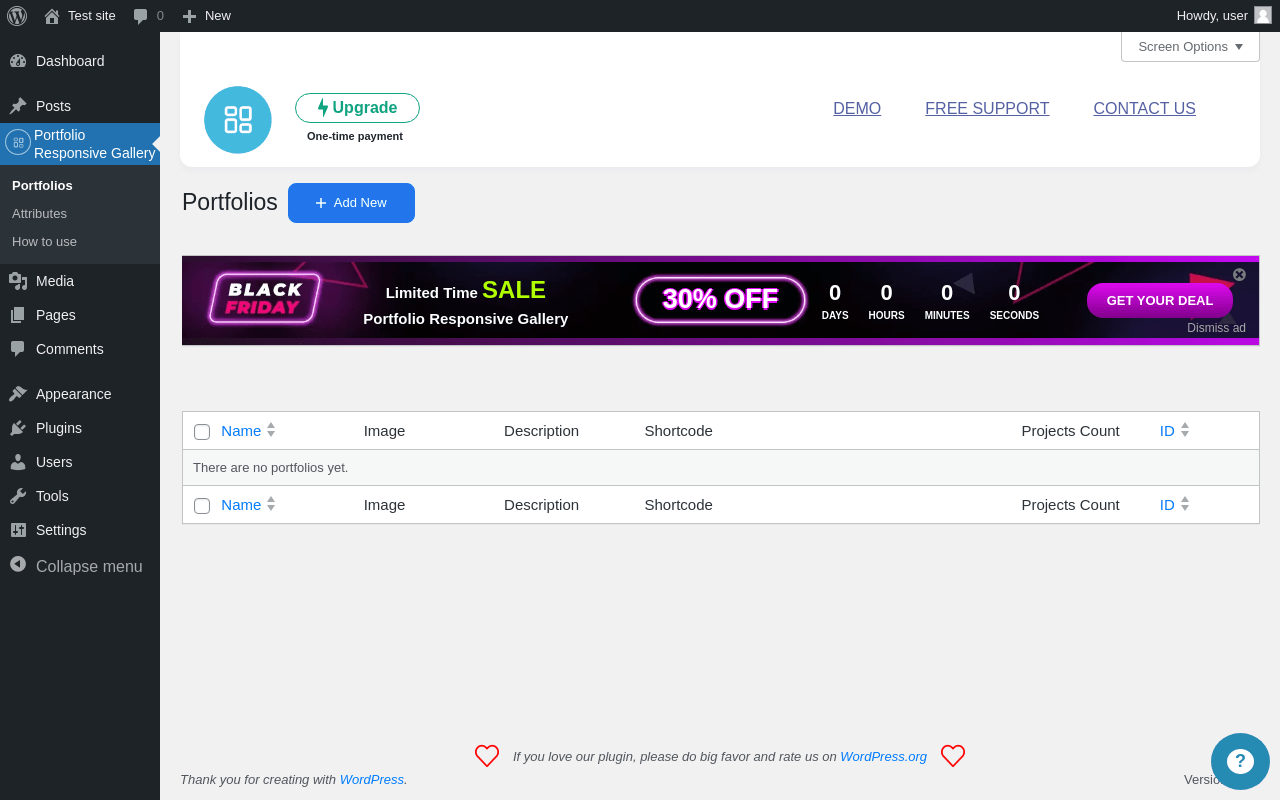
Task: Open the comments bubble in admin bar
Action: point(148,16)
